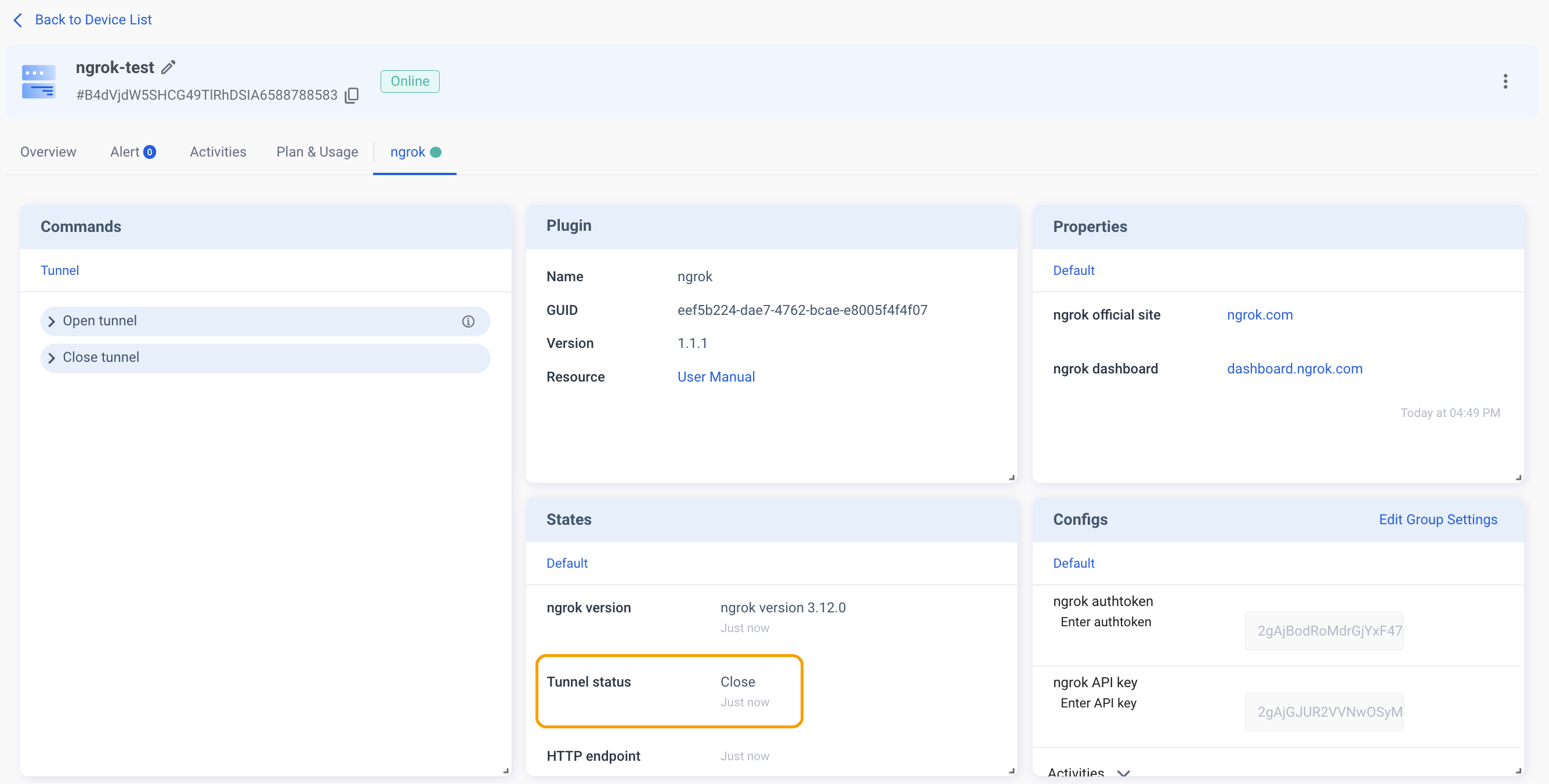Screen dimensions: 1549x784
Task: Click the info icon next to Open tunnel
Action: coord(468,321)
